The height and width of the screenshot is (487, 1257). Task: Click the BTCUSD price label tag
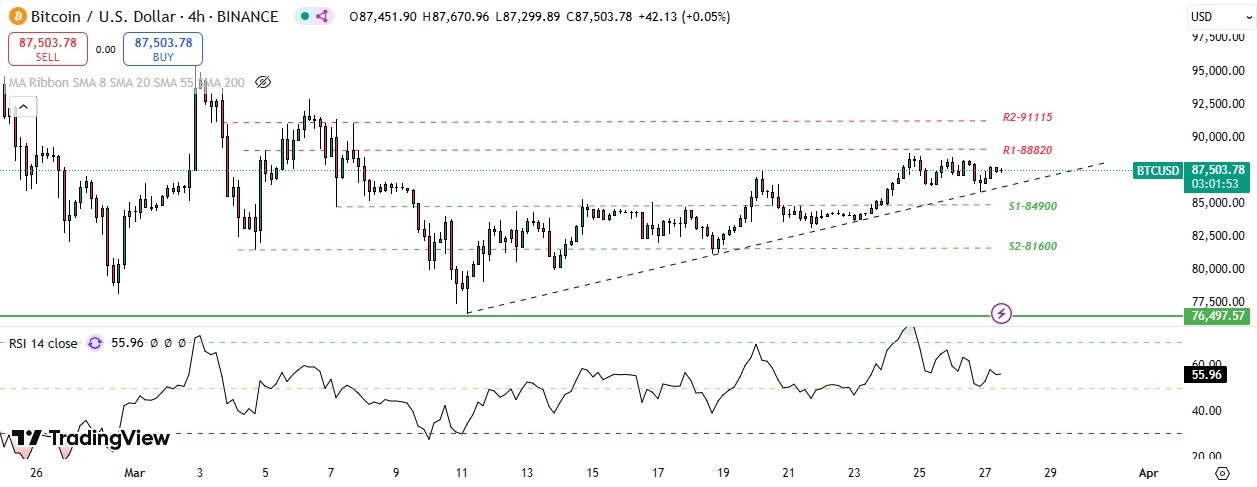[1159, 171]
